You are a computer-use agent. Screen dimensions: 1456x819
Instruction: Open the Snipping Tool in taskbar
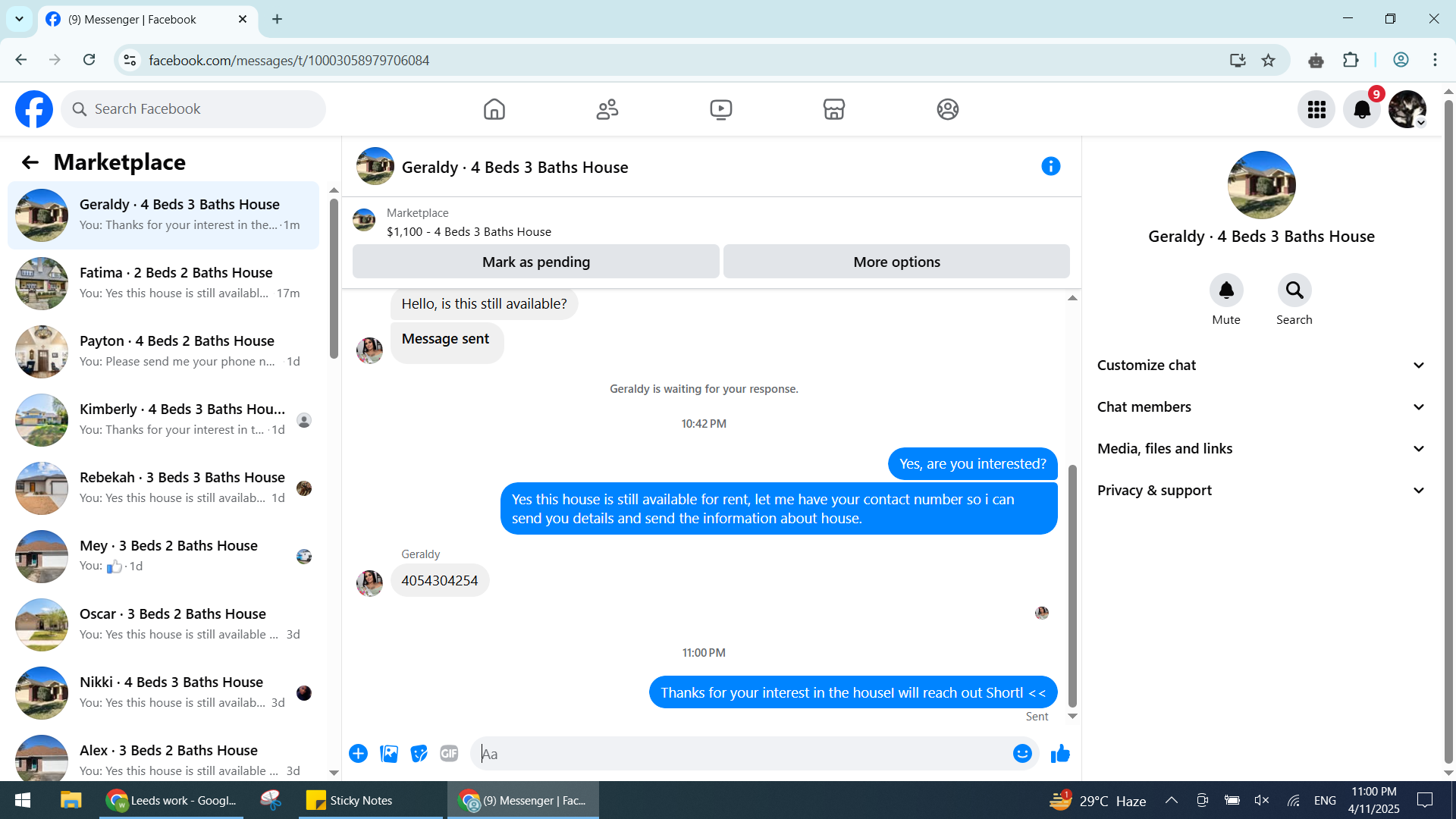pyautogui.click(x=271, y=800)
